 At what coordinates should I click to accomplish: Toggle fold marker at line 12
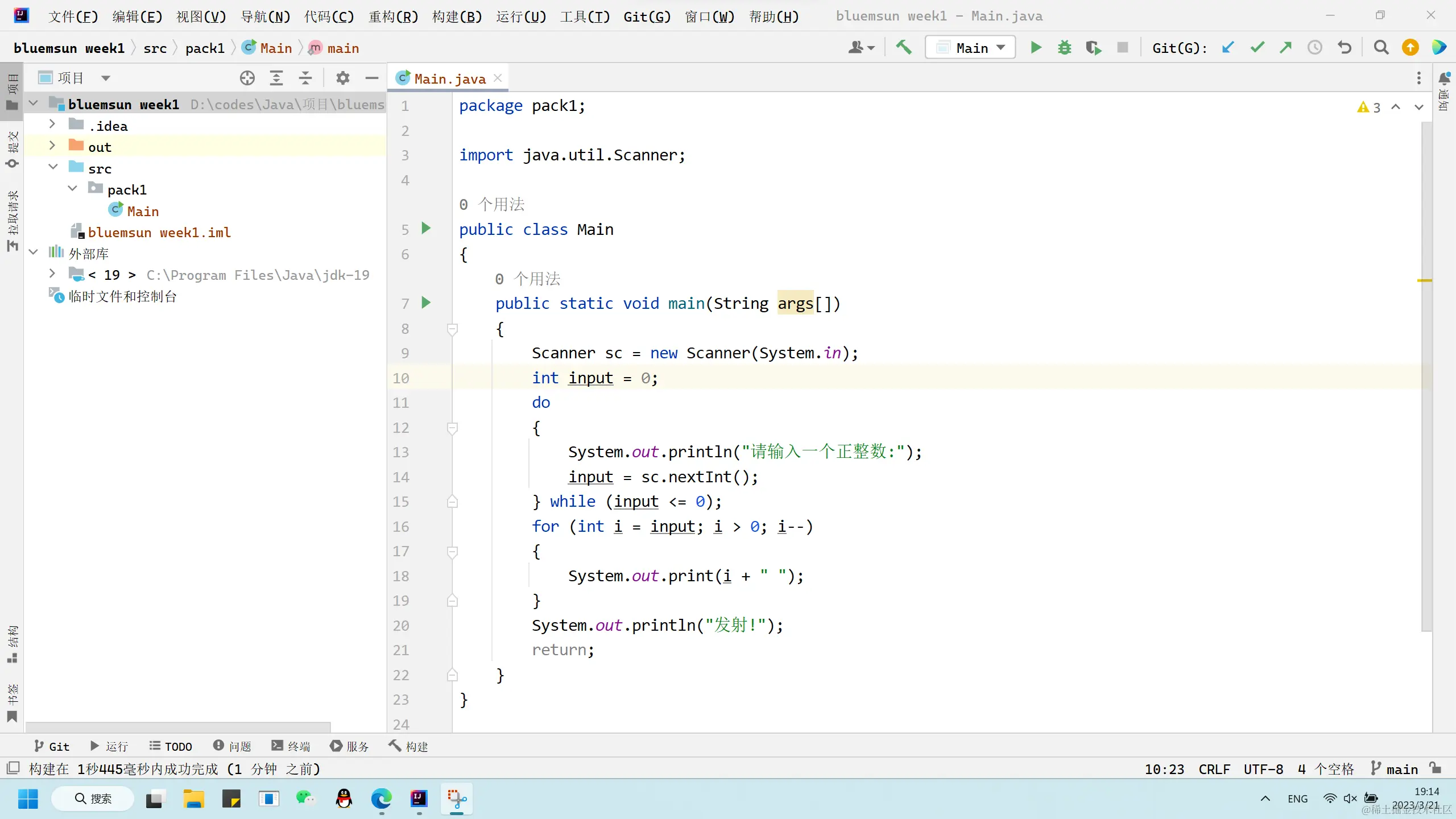point(452,428)
